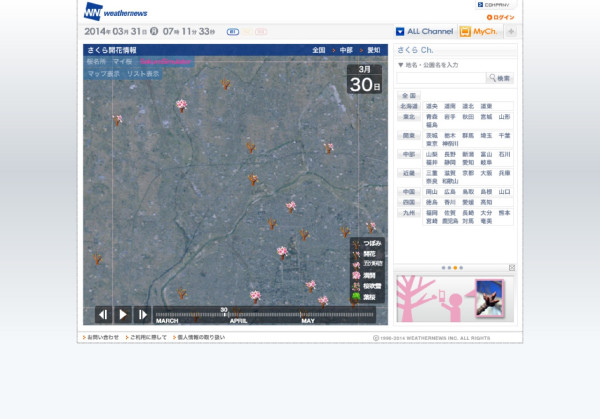This screenshot has height=419, width=600.
Task: Jump to APRIL on the timeline slider
Action: click(238, 321)
